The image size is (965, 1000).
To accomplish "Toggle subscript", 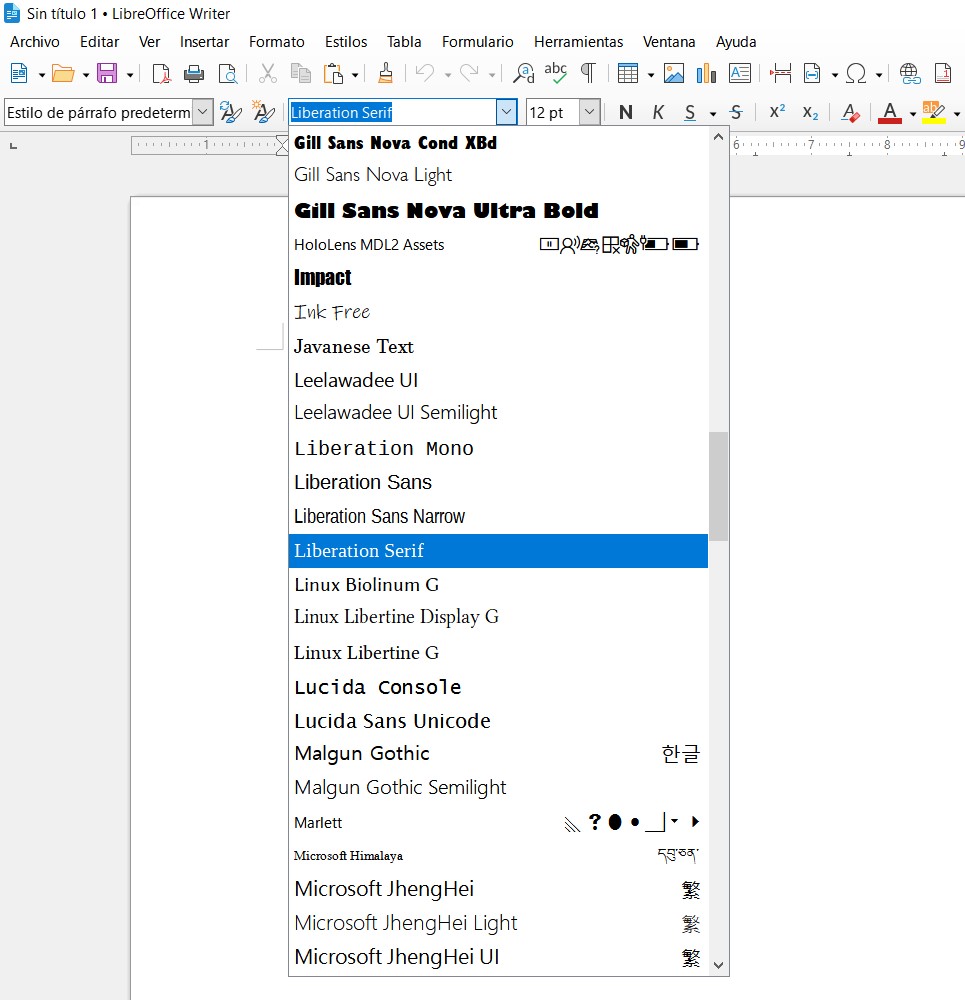I will pyautogui.click(x=810, y=113).
